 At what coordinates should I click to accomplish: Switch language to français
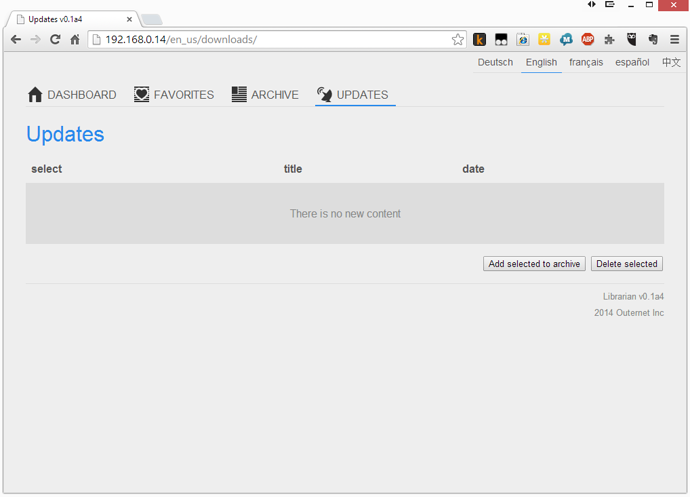(586, 62)
